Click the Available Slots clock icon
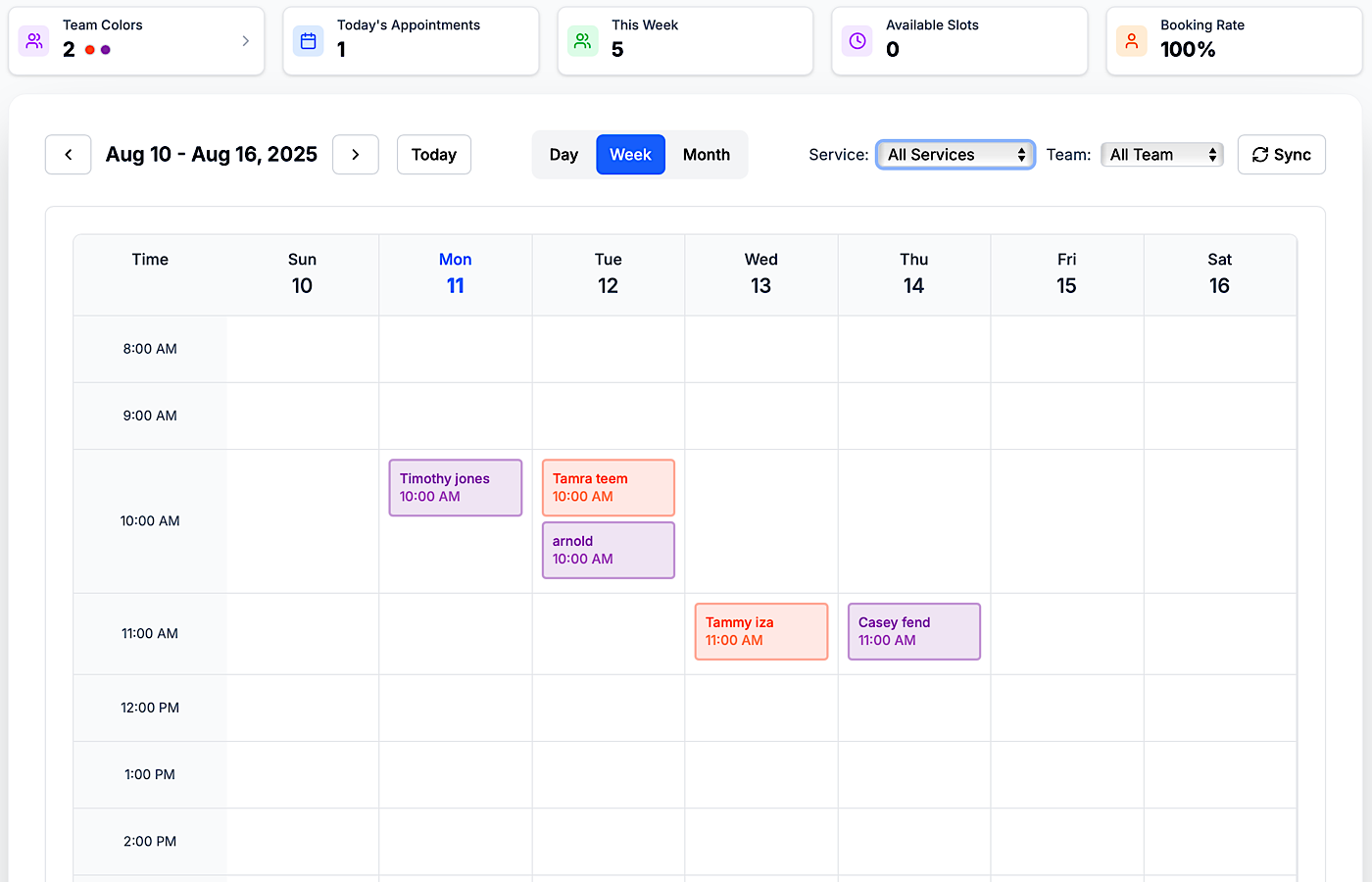Viewport: 1372px width, 882px height. coord(857,40)
